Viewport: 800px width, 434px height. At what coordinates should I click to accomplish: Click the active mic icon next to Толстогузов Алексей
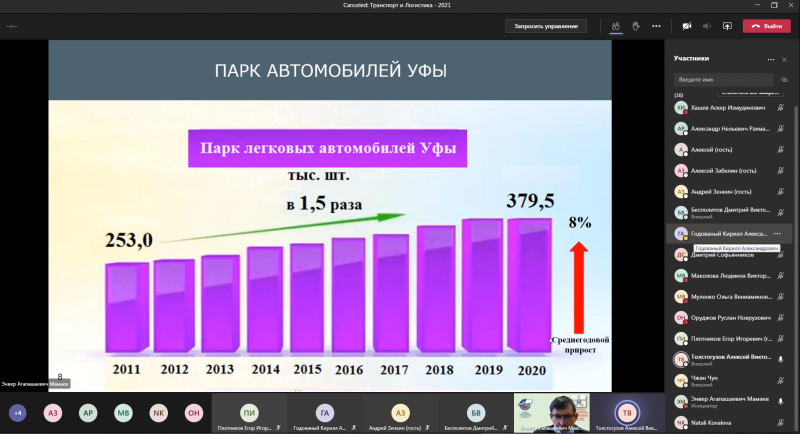[780, 359]
